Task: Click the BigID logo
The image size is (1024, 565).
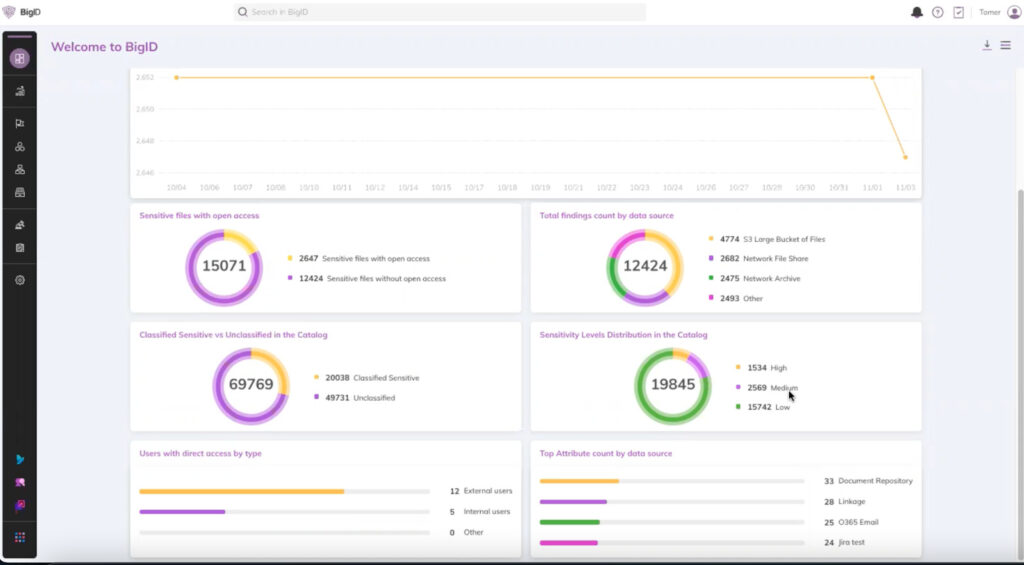Action: [23, 12]
